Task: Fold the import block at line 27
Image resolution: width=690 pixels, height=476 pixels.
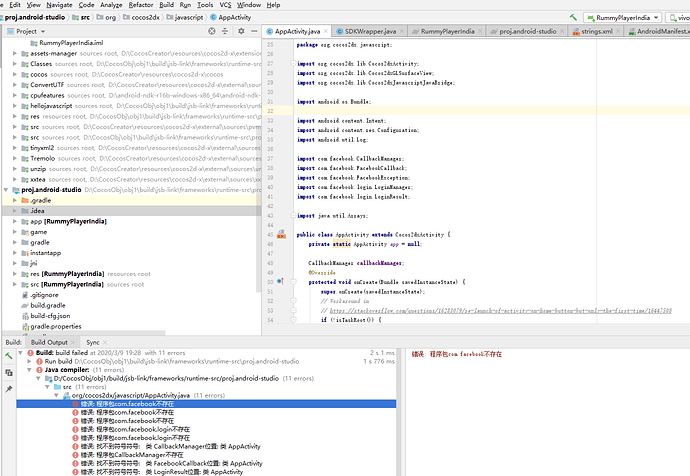Action: pos(293,63)
